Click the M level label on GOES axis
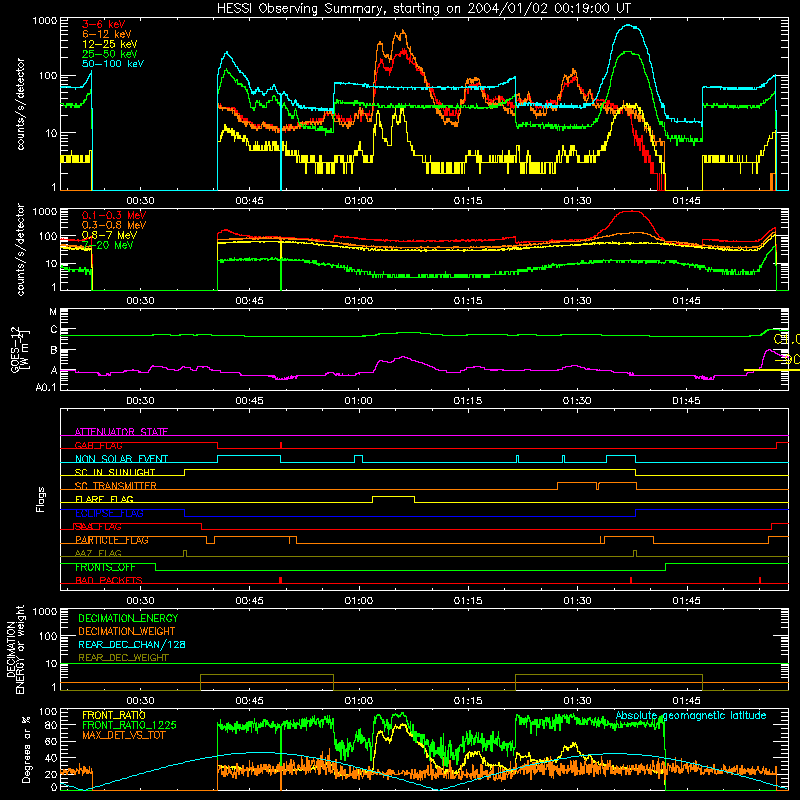Screen dimensions: 800x800 coord(53,312)
